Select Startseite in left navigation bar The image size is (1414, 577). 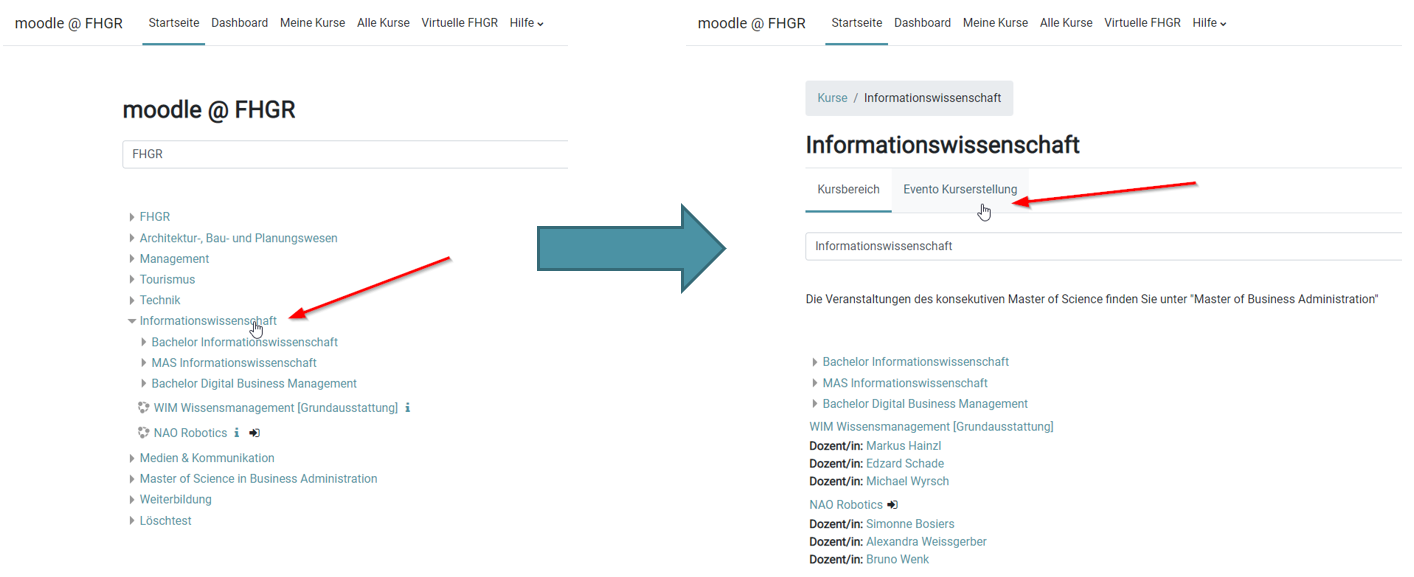pos(174,23)
